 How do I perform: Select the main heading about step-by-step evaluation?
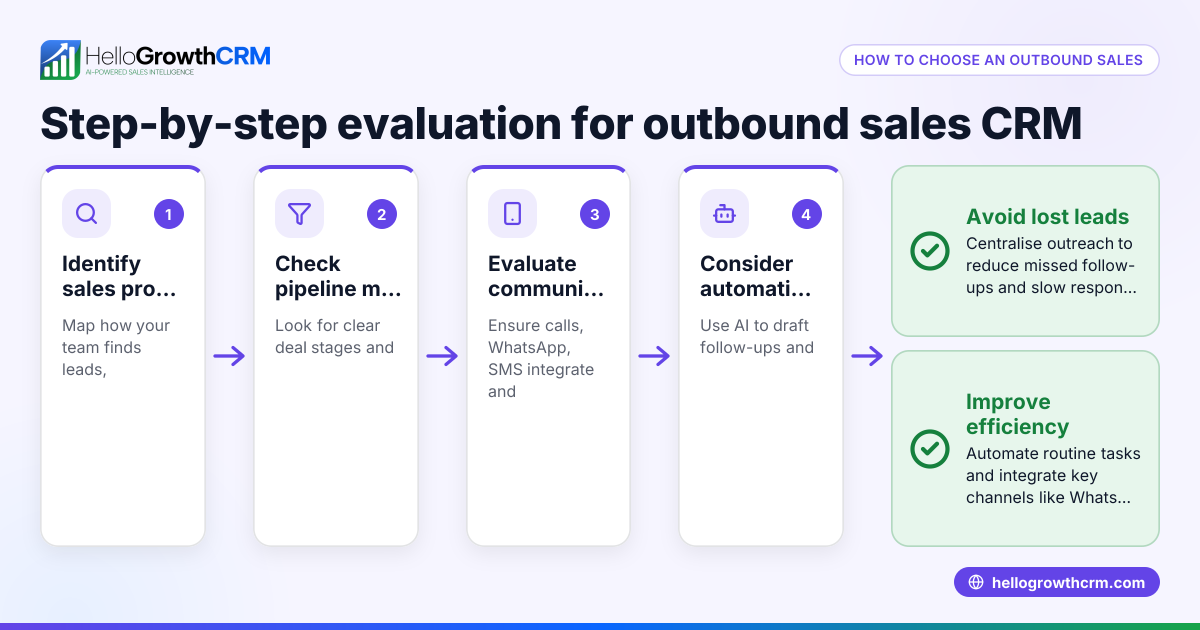tap(561, 125)
